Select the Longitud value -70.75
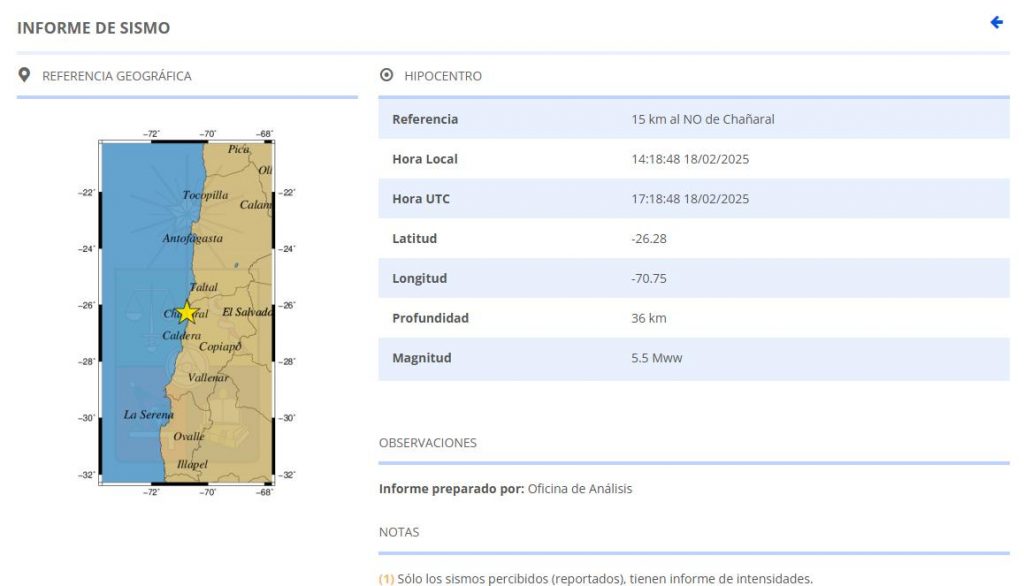Screen dimensions: 1024x586 click(648, 279)
